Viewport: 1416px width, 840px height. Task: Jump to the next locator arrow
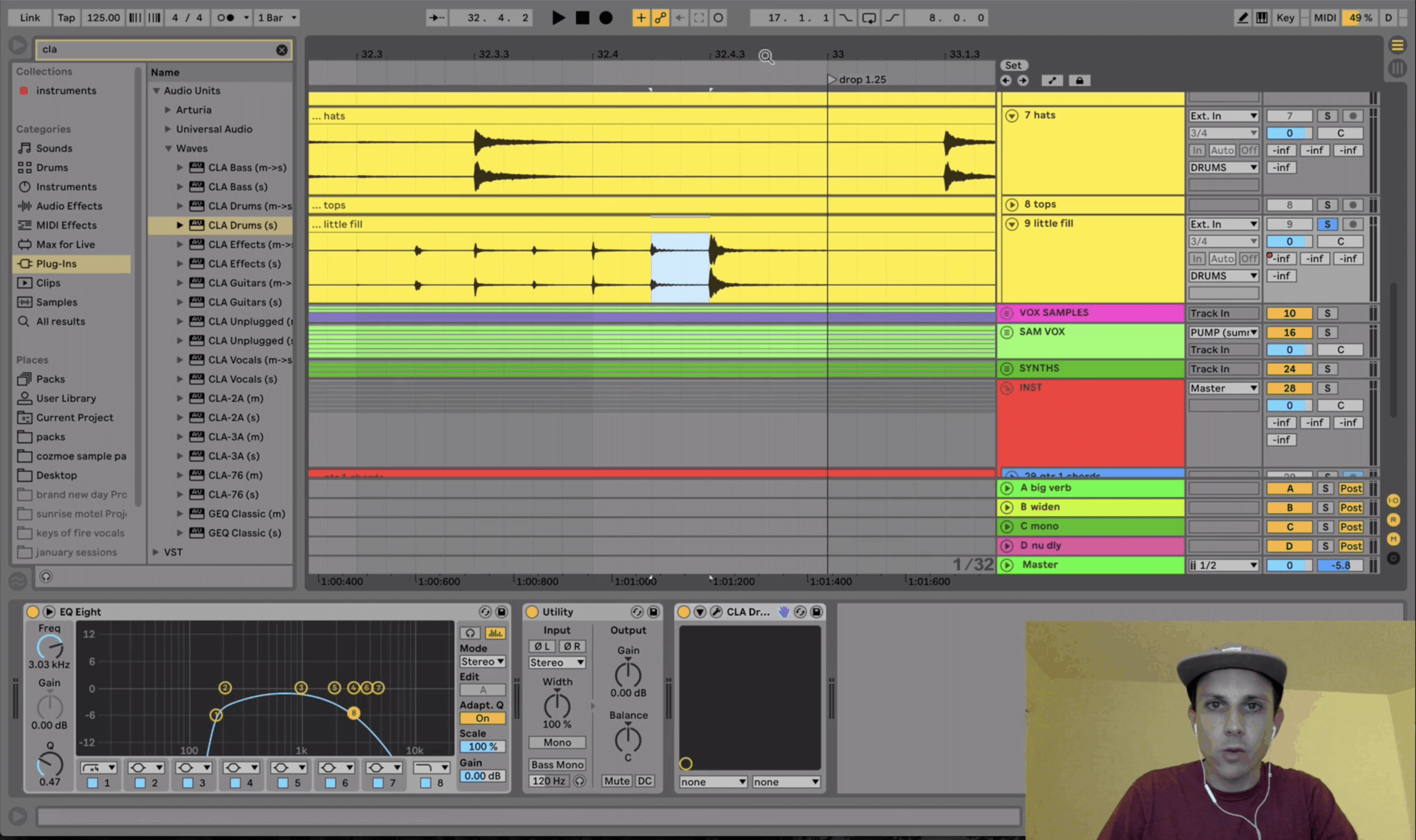[x=1023, y=80]
